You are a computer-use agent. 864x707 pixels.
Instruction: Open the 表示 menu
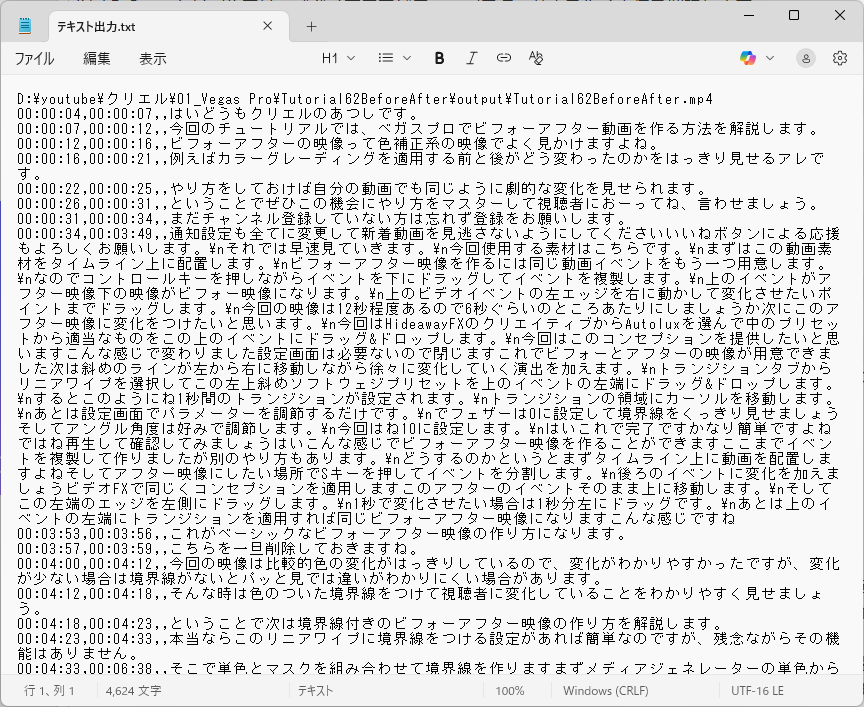(x=152, y=58)
